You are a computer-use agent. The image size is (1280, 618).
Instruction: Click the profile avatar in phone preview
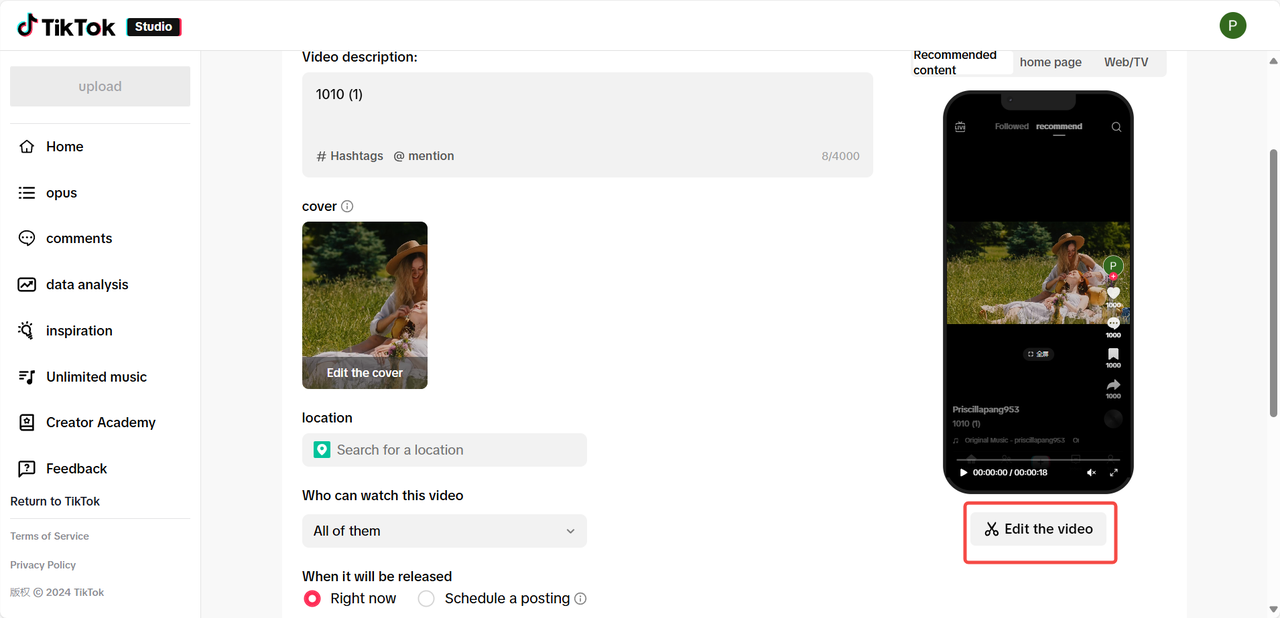click(x=1113, y=266)
